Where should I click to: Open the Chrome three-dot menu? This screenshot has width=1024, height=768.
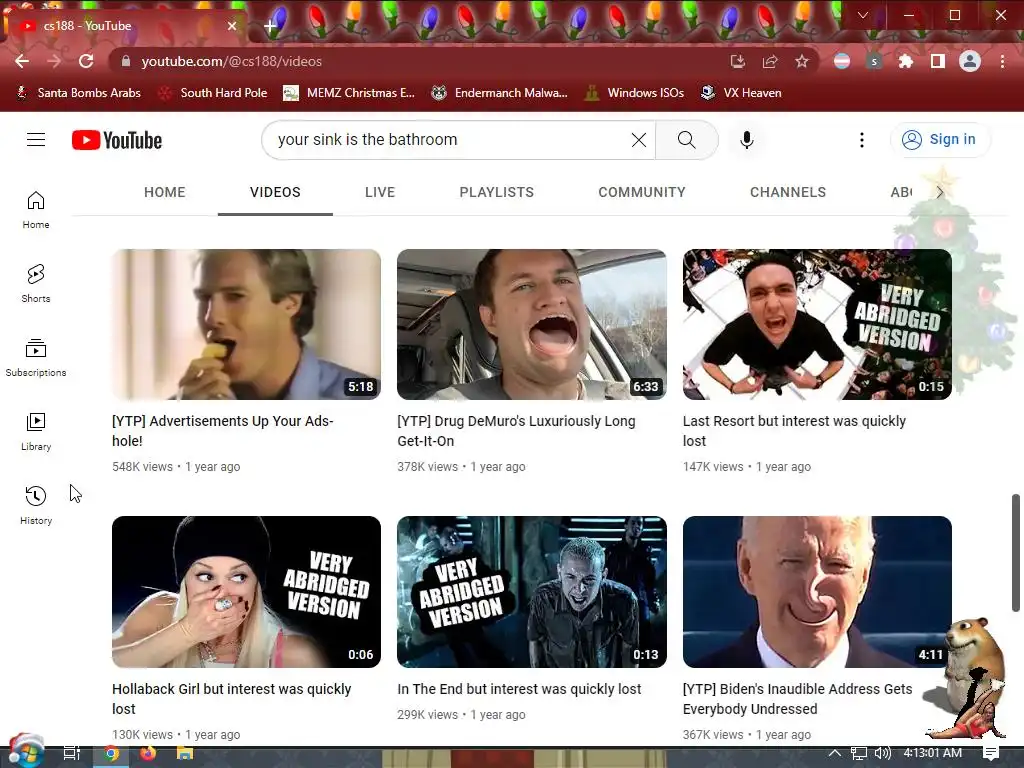point(1002,61)
